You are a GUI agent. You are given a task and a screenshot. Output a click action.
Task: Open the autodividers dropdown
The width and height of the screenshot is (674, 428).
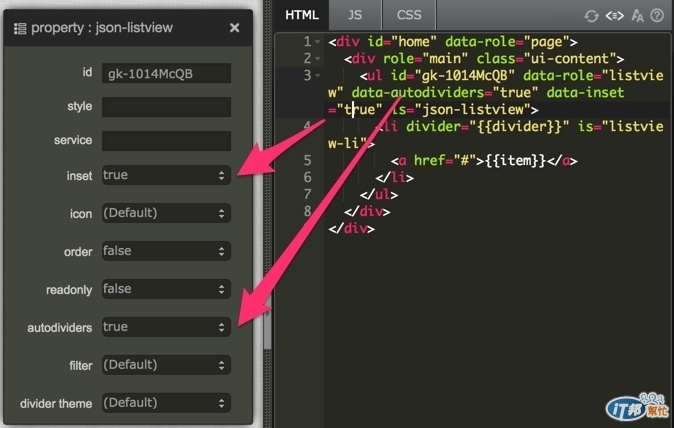tap(166, 327)
